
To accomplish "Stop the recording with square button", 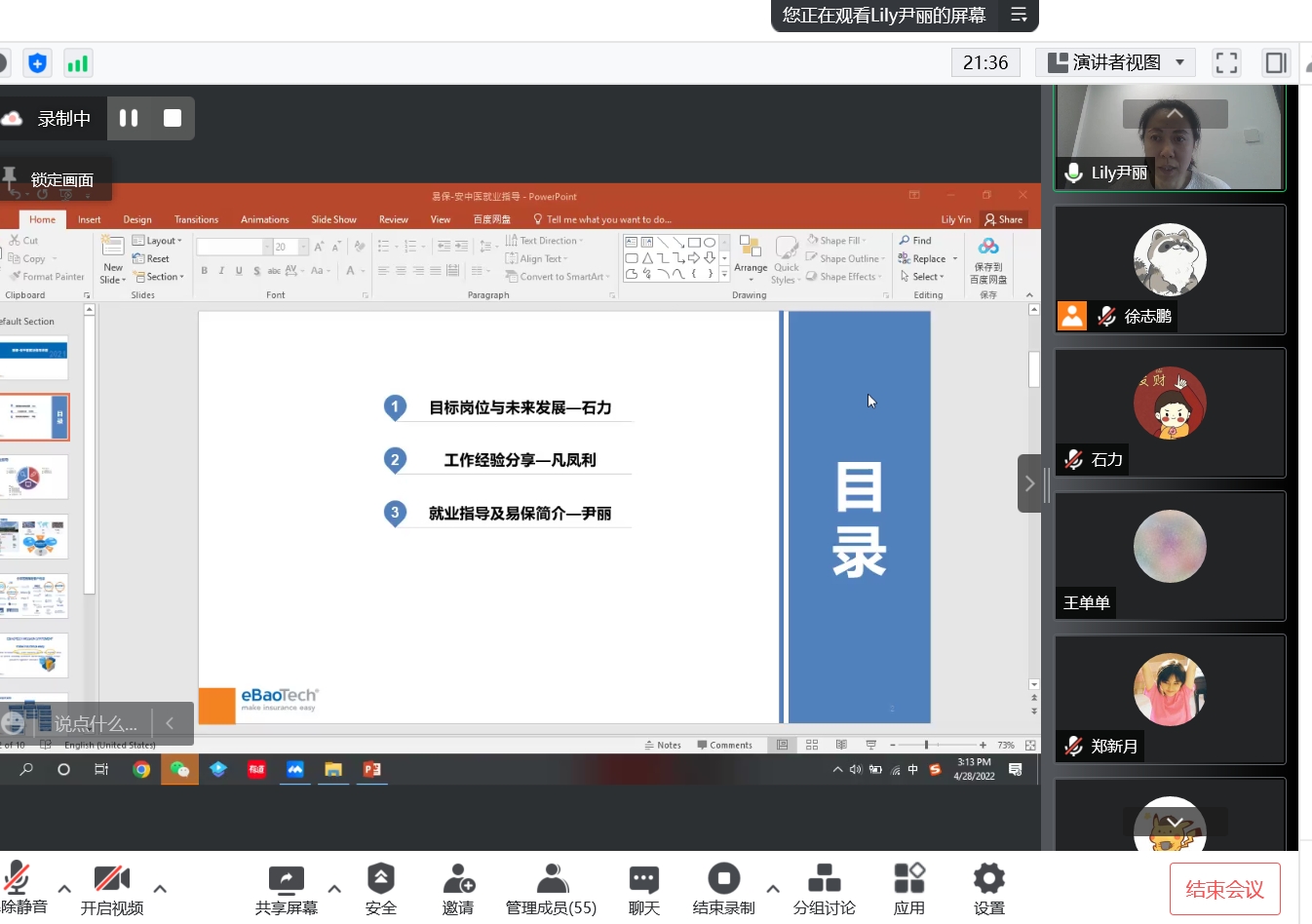I will point(173,118).
